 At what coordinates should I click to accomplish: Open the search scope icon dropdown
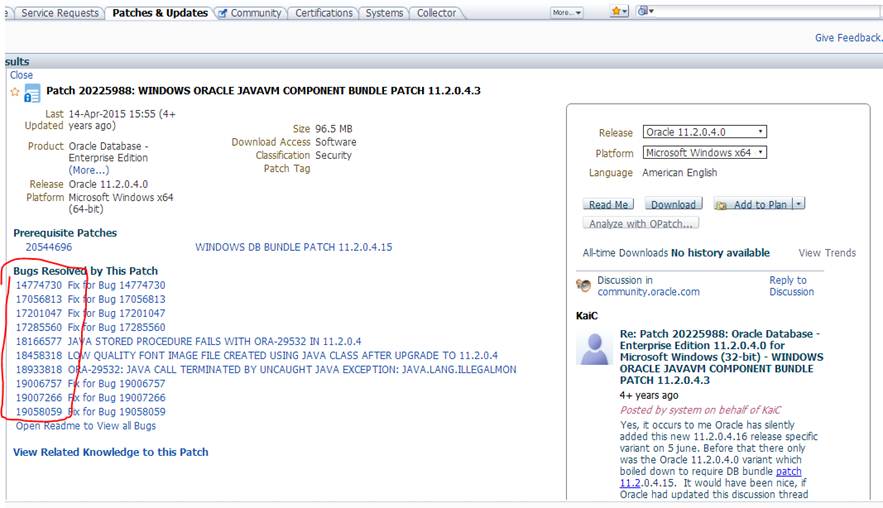coord(645,11)
